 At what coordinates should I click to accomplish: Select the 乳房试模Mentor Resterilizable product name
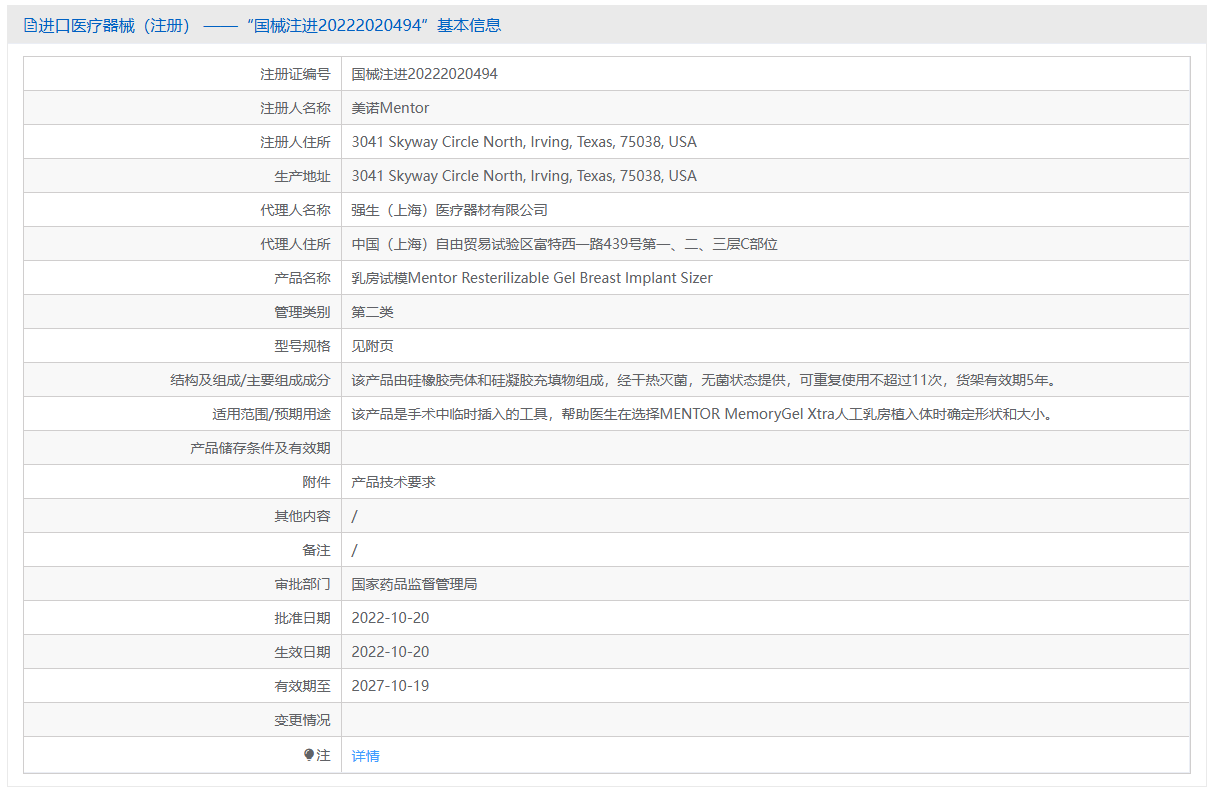click(x=532, y=278)
